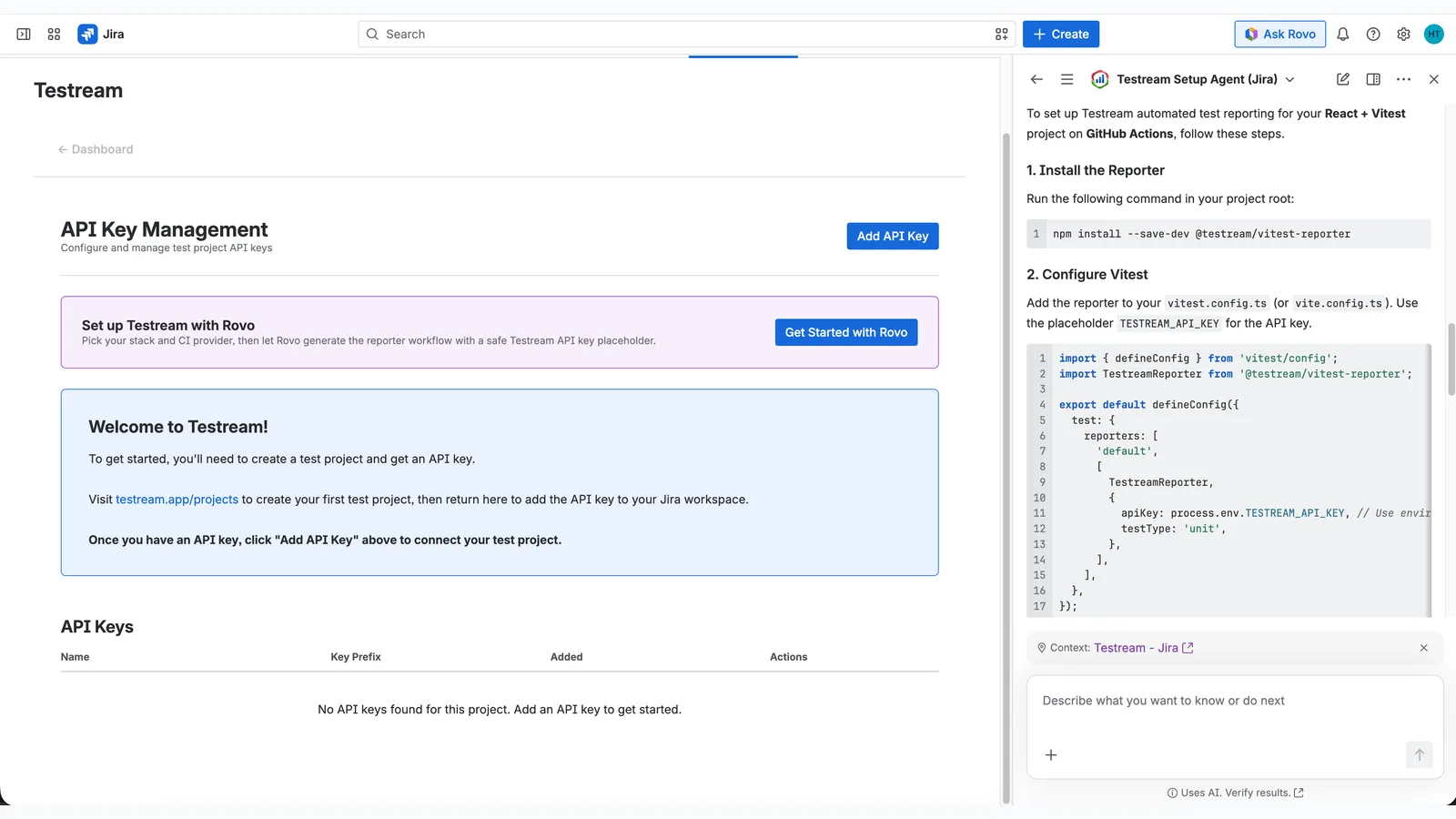This screenshot has height=819, width=1456.
Task: Click the Rovo chat panel scrollbar
Action: (x=1451, y=359)
